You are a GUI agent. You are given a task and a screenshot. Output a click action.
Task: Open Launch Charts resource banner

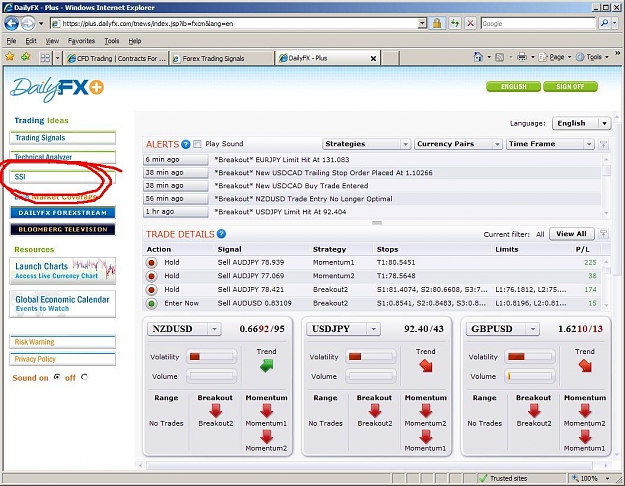[63, 271]
